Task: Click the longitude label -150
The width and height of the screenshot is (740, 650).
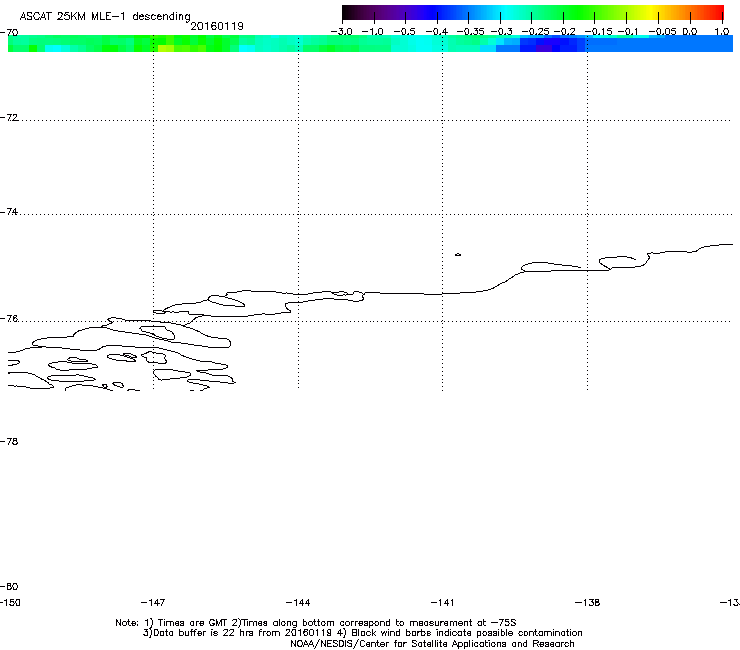Action: [x=10, y=603]
